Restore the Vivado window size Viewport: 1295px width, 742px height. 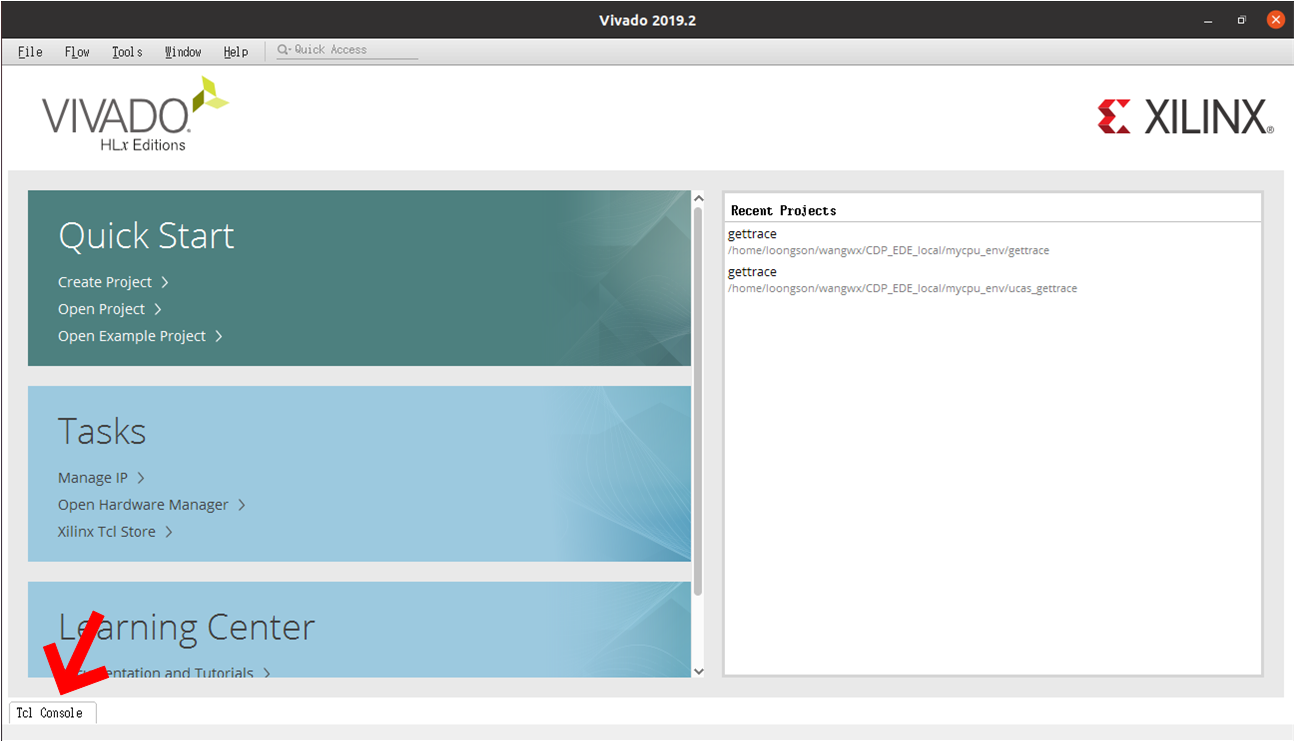pyautogui.click(x=1241, y=20)
